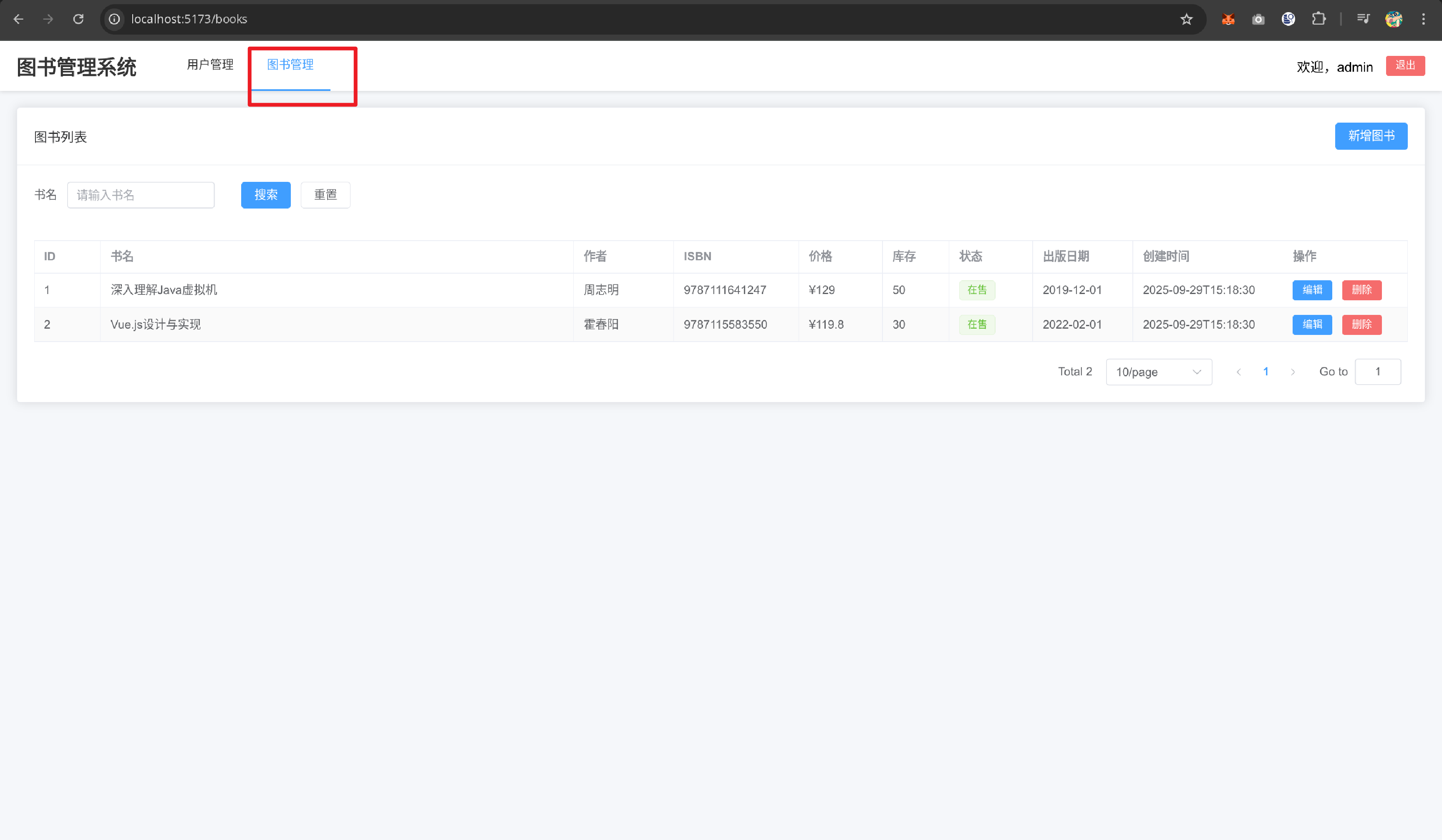The height and width of the screenshot is (840, 1442).
Task: Open the puzzle-piece extensions menu icon
Action: point(1318,19)
